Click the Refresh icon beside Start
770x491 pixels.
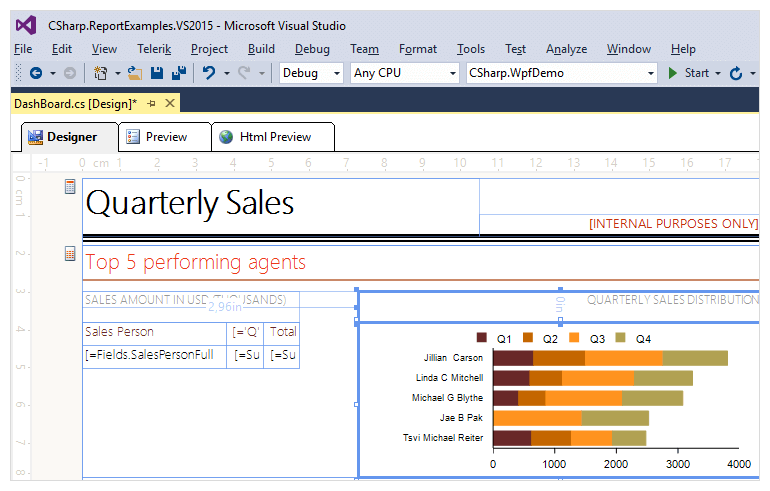tap(736, 73)
